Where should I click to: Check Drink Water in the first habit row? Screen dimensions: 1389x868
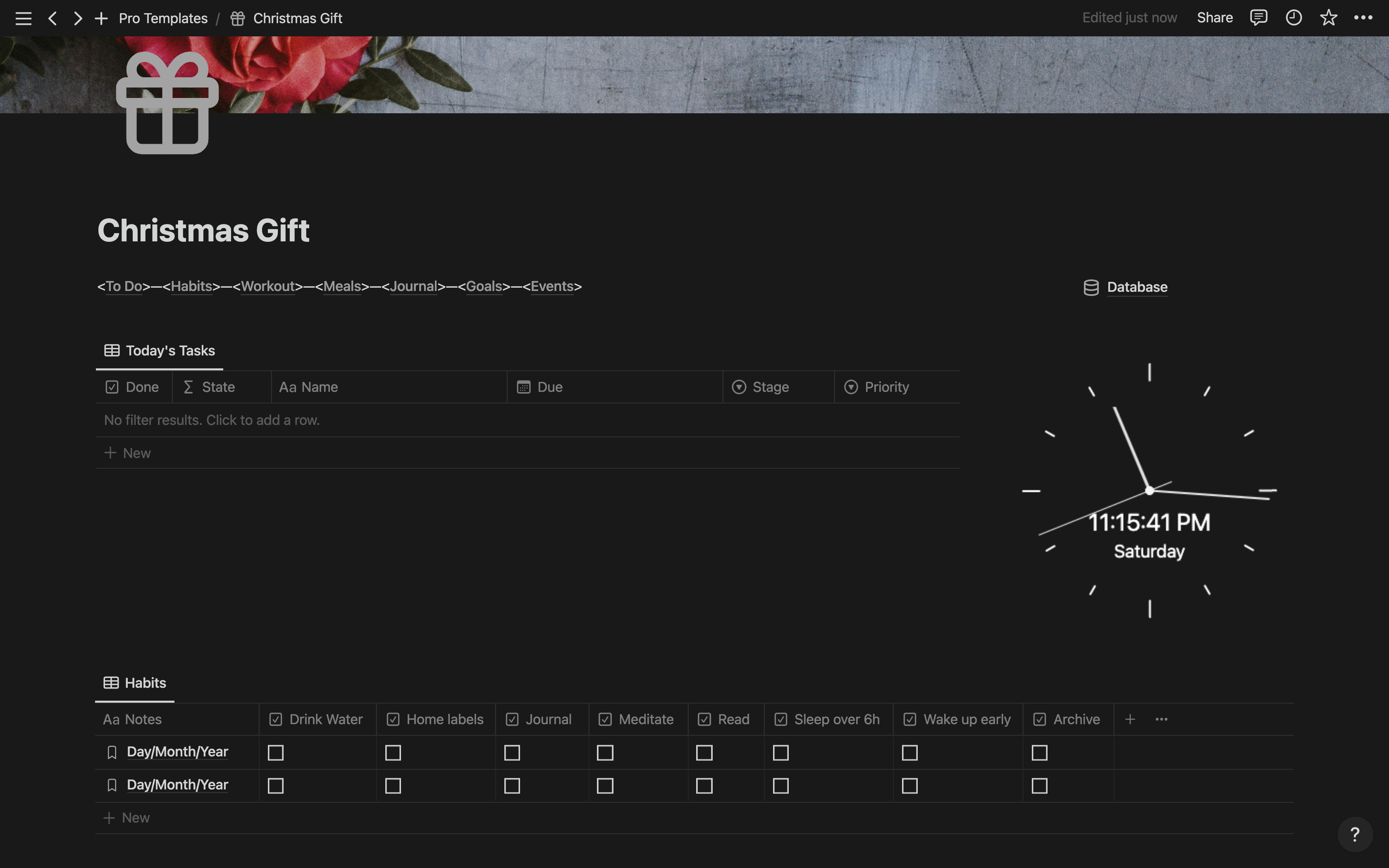[275, 753]
